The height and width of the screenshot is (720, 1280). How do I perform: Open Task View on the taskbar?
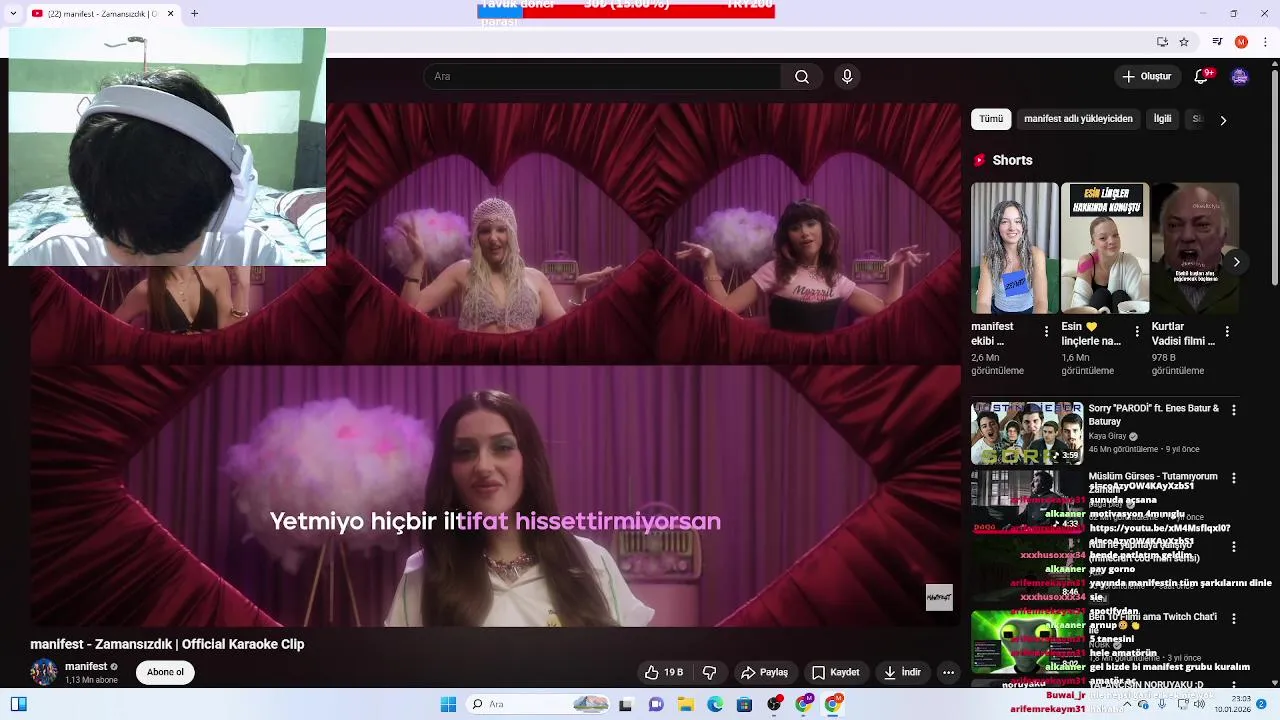(x=626, y=704)
